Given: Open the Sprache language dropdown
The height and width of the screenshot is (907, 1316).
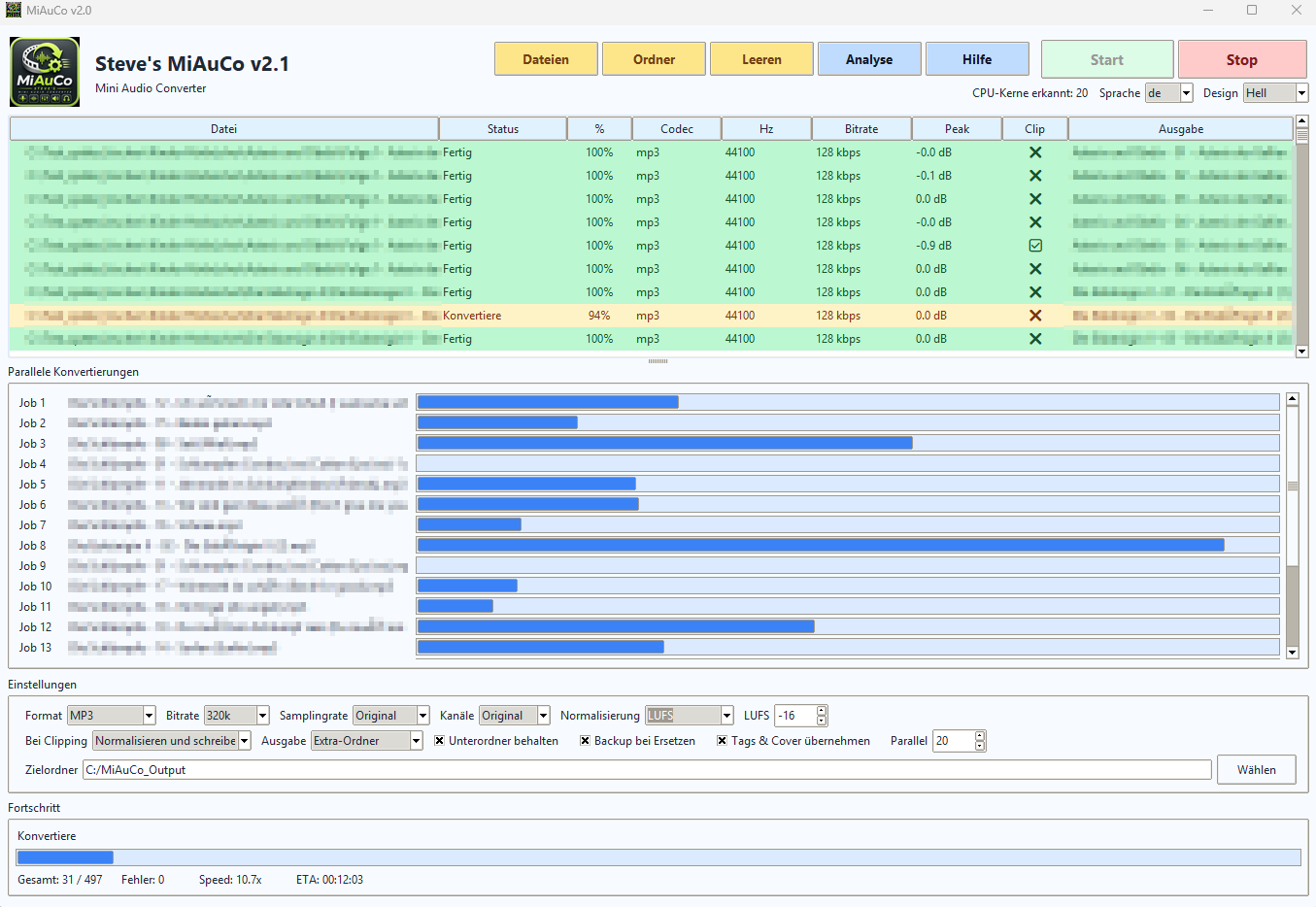Looking at the screenshot, I should (1186, 93).
